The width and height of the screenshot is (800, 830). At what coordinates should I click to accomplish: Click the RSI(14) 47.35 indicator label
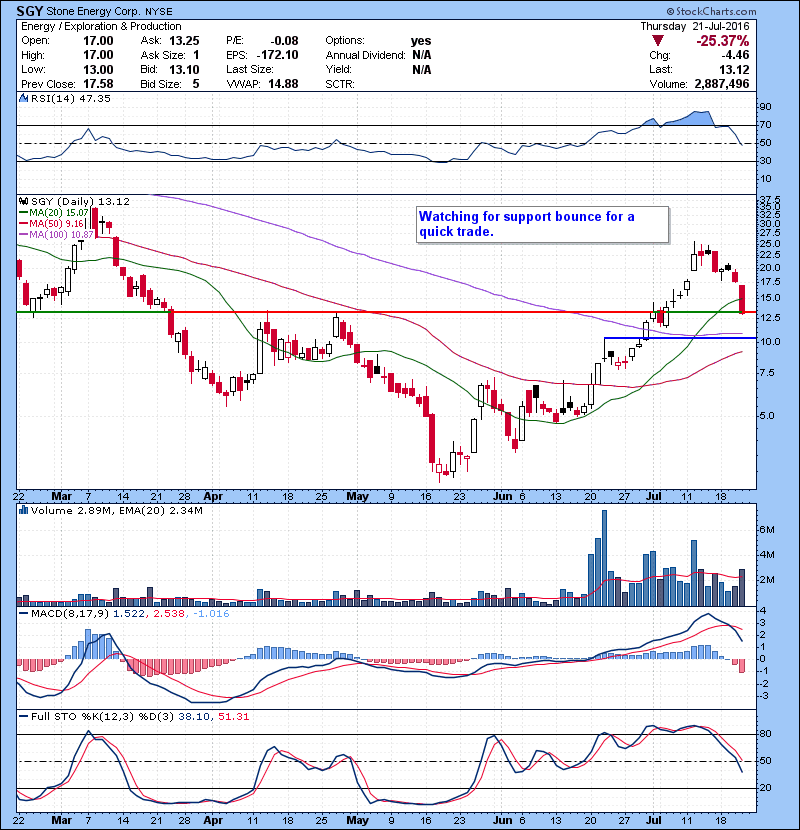click(70, 98)
